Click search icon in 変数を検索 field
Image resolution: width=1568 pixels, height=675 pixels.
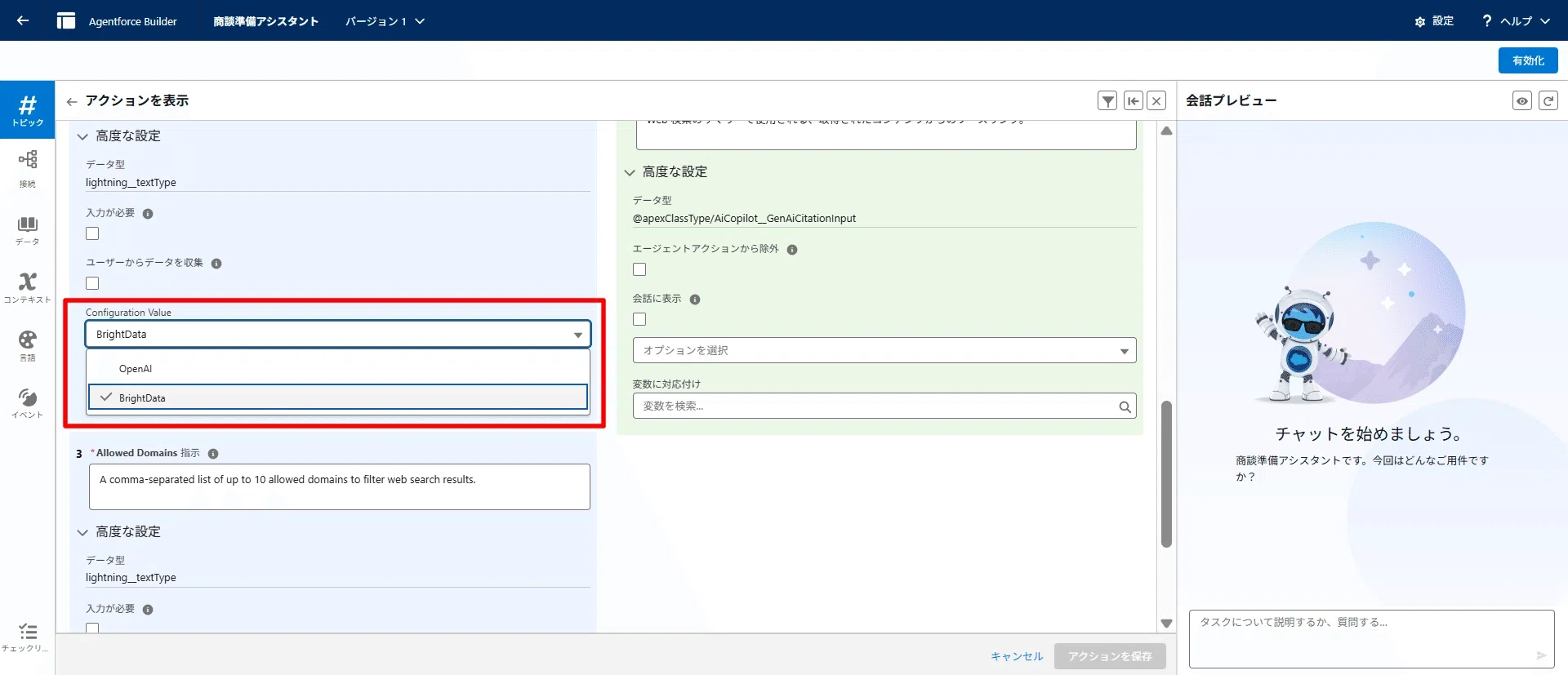tap(1125, 406)
